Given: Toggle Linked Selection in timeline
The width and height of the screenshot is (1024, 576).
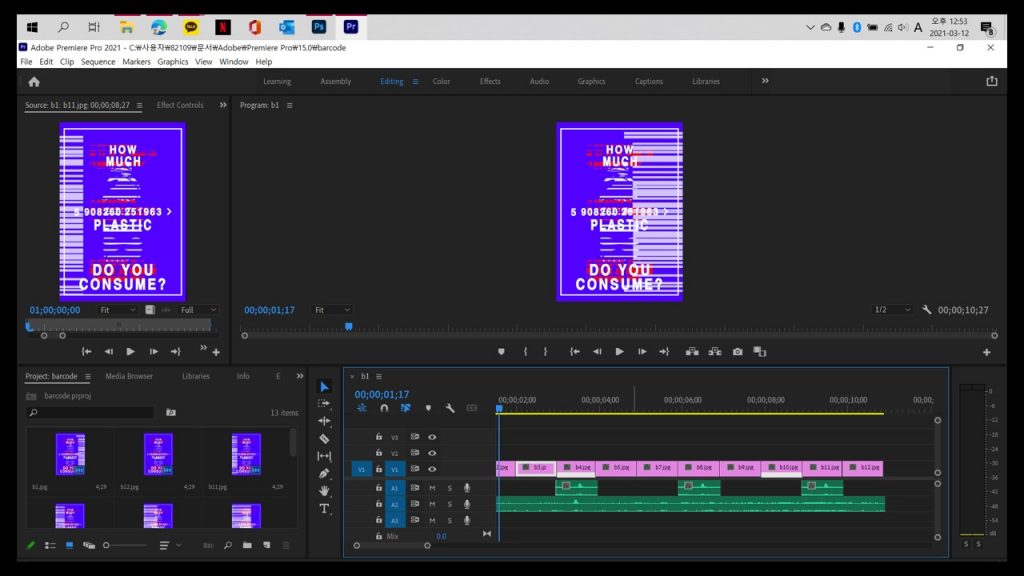Looking at the screenshot, I should [406, 408].
